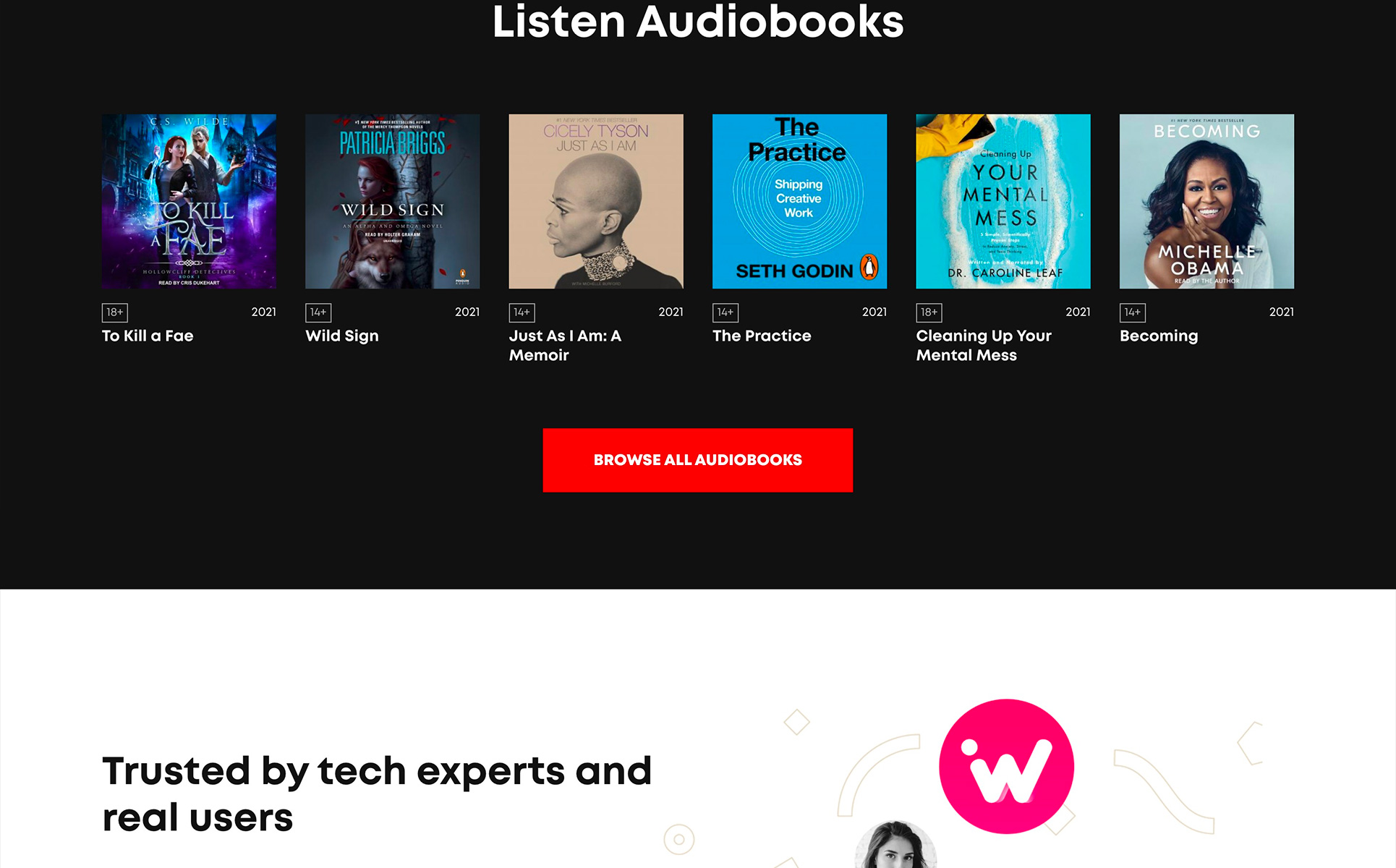Follow the Wild Sign title link

342,336
